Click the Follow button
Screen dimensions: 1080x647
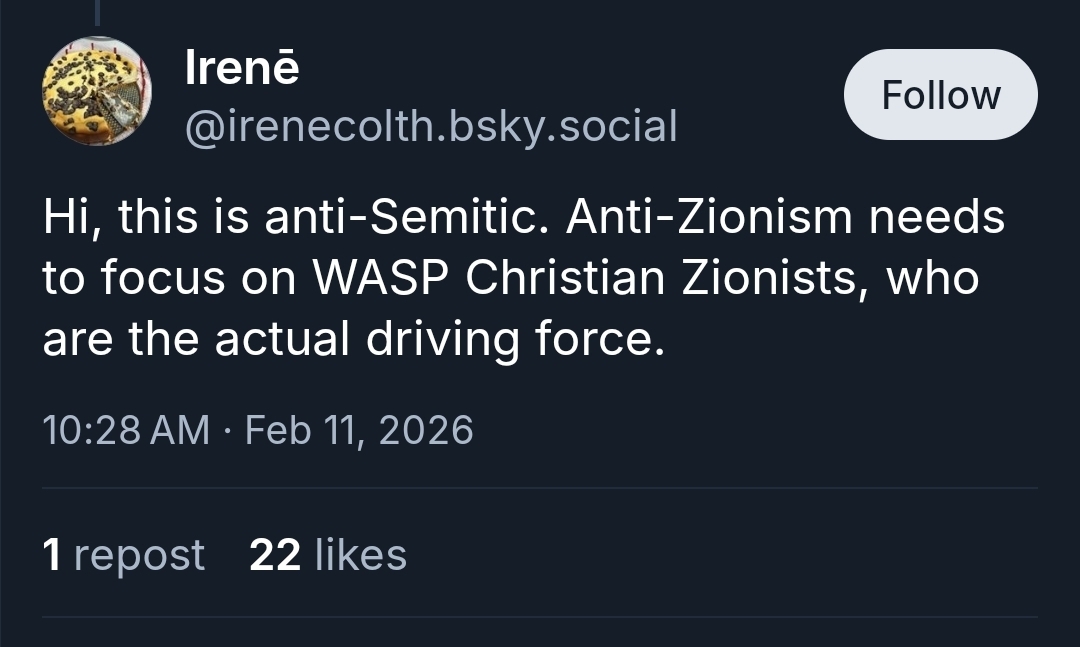point(940,95)
